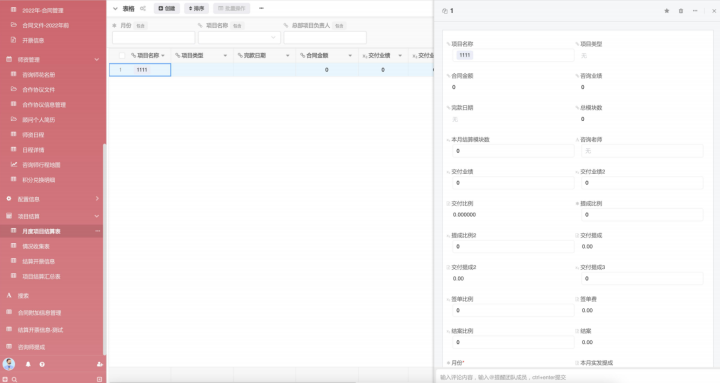
Task: Click the 交付业绩 input in detail panel
Action: point(513,183)
